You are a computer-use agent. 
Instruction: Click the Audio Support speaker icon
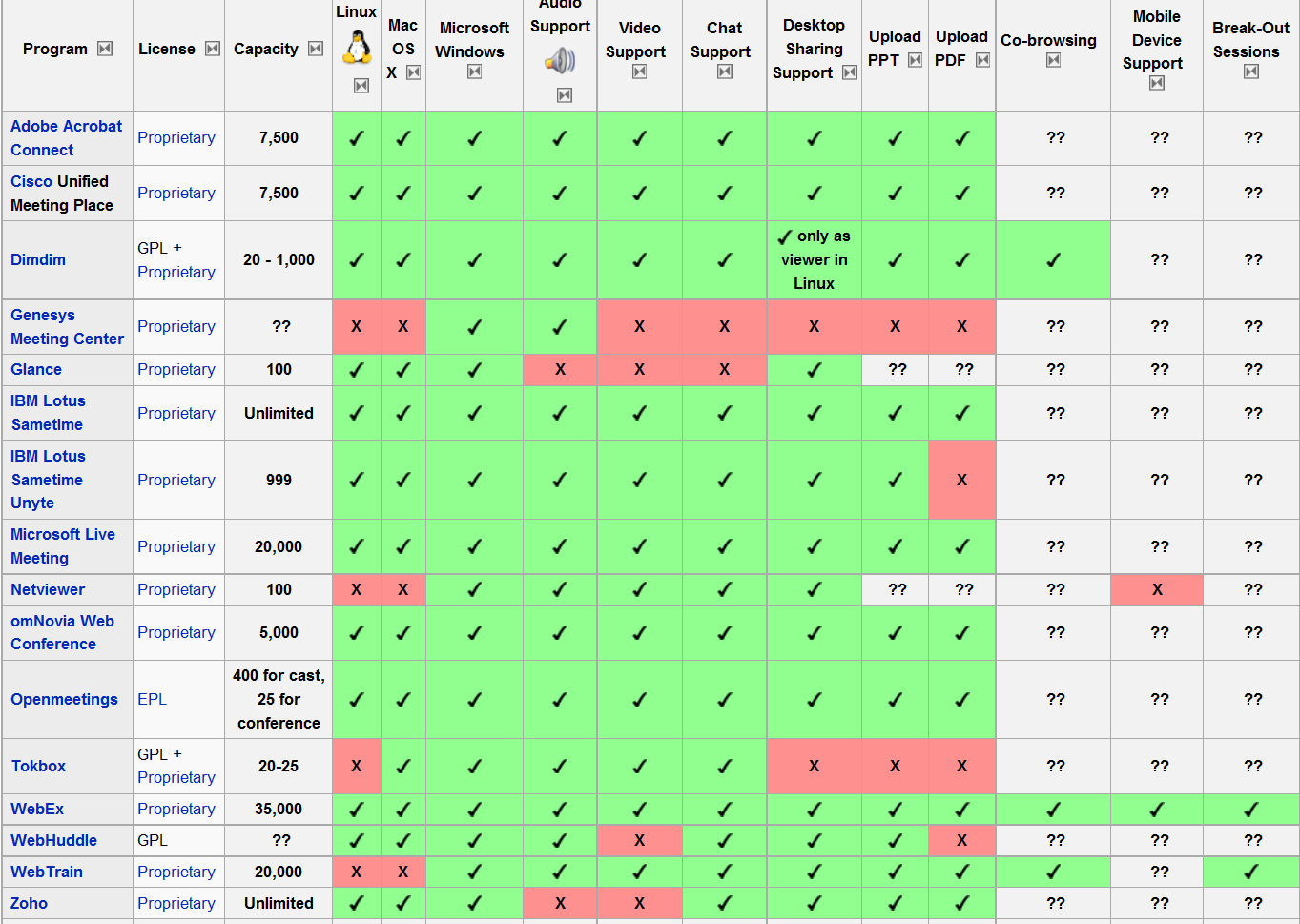coord(560,62)
